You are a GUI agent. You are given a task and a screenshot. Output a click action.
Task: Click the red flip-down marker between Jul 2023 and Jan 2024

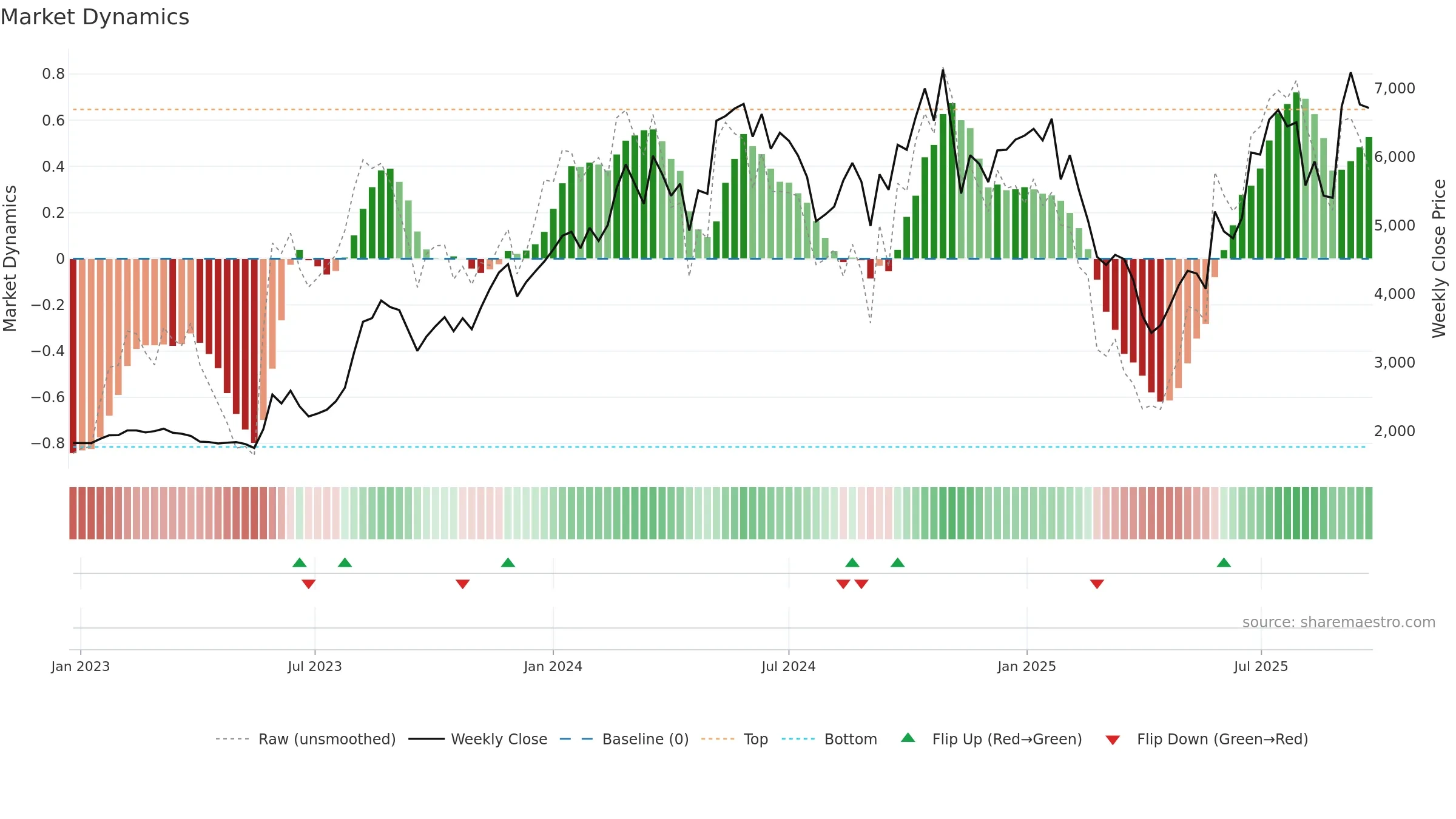tap(463, 584)
